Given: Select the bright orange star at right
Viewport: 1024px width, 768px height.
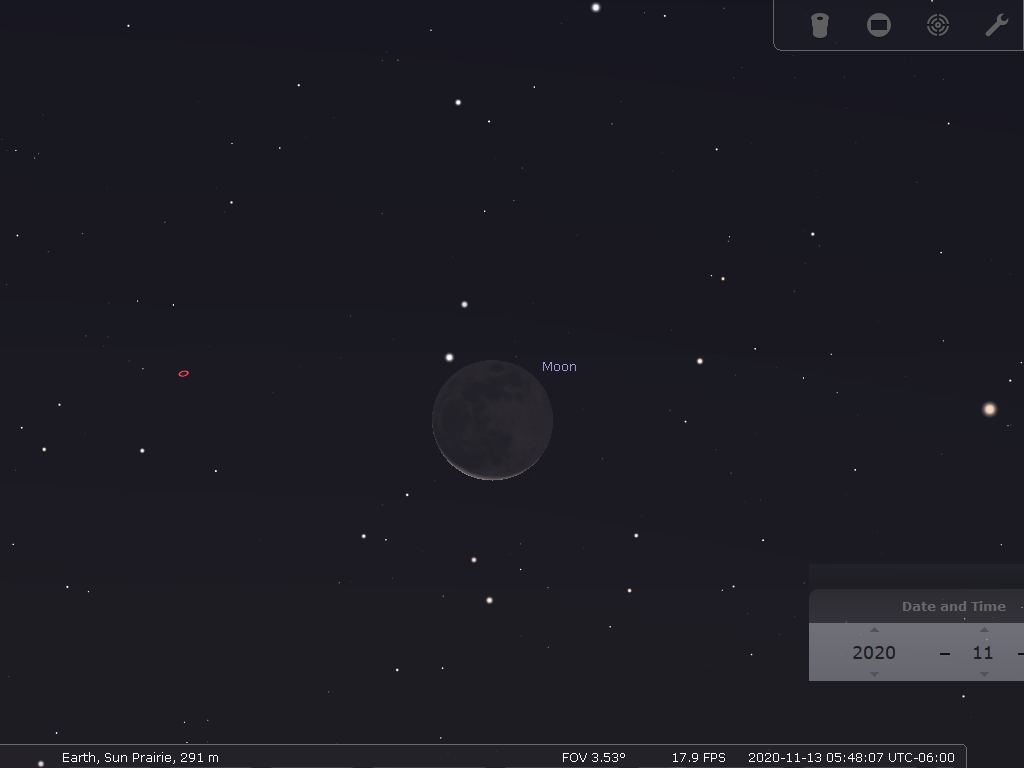Looking at the screenshot, I should tap(990, 409).
